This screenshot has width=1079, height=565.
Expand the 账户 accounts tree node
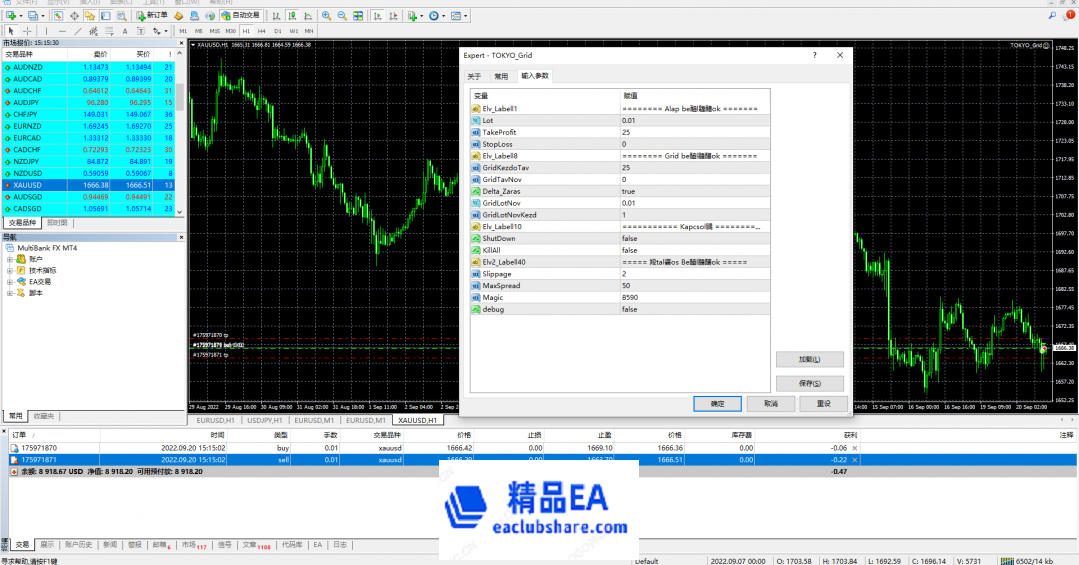tap(10, 259)
